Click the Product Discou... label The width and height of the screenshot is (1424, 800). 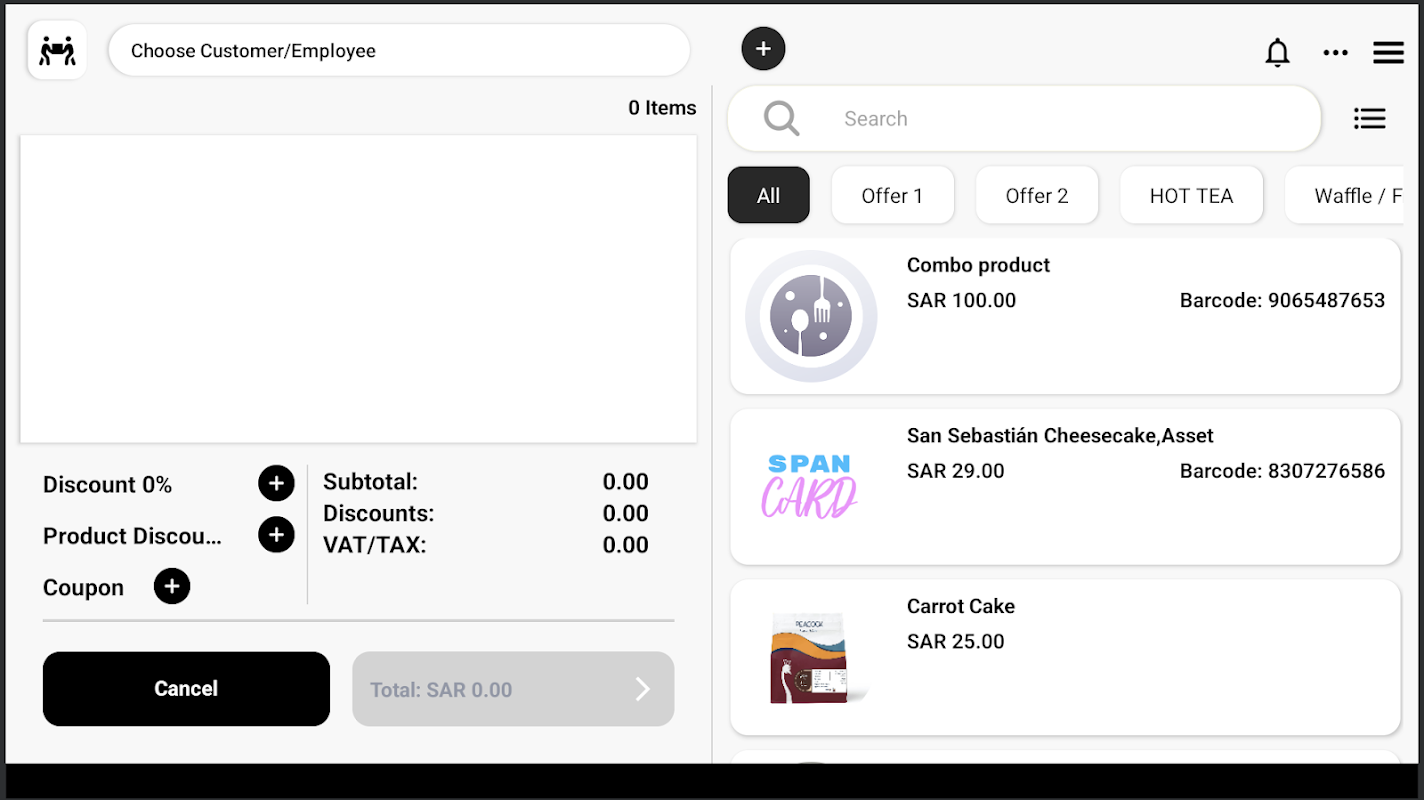(x=132, y=536)
